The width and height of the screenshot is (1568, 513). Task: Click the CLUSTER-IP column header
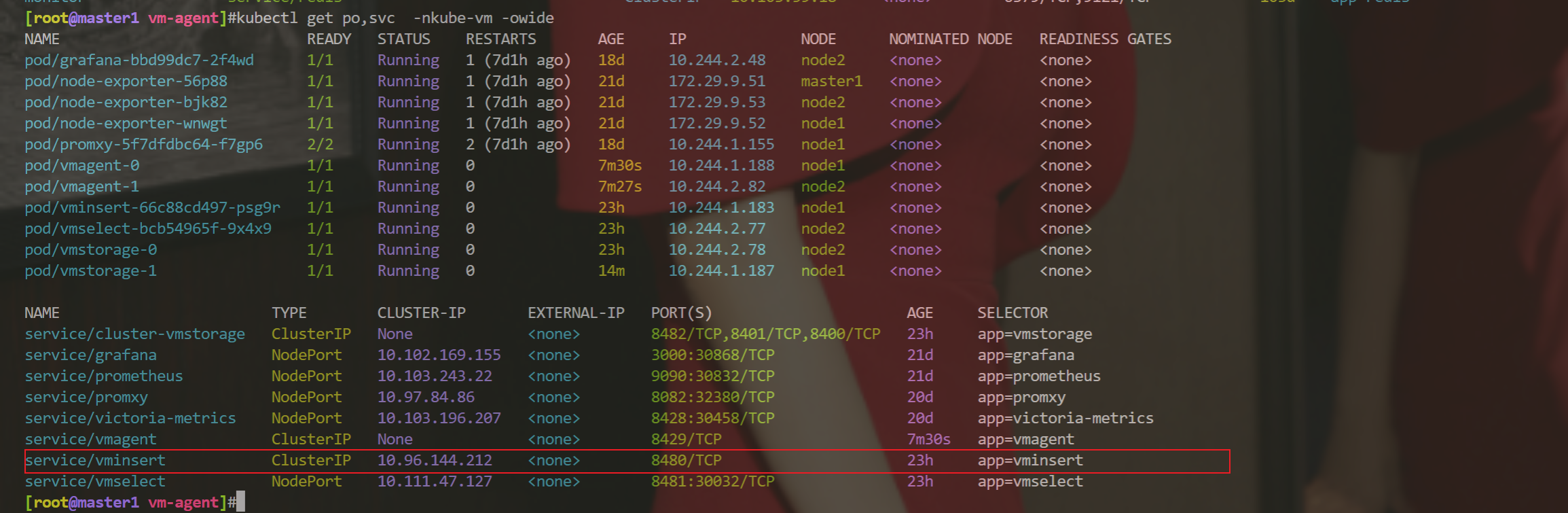coord(422,313)
